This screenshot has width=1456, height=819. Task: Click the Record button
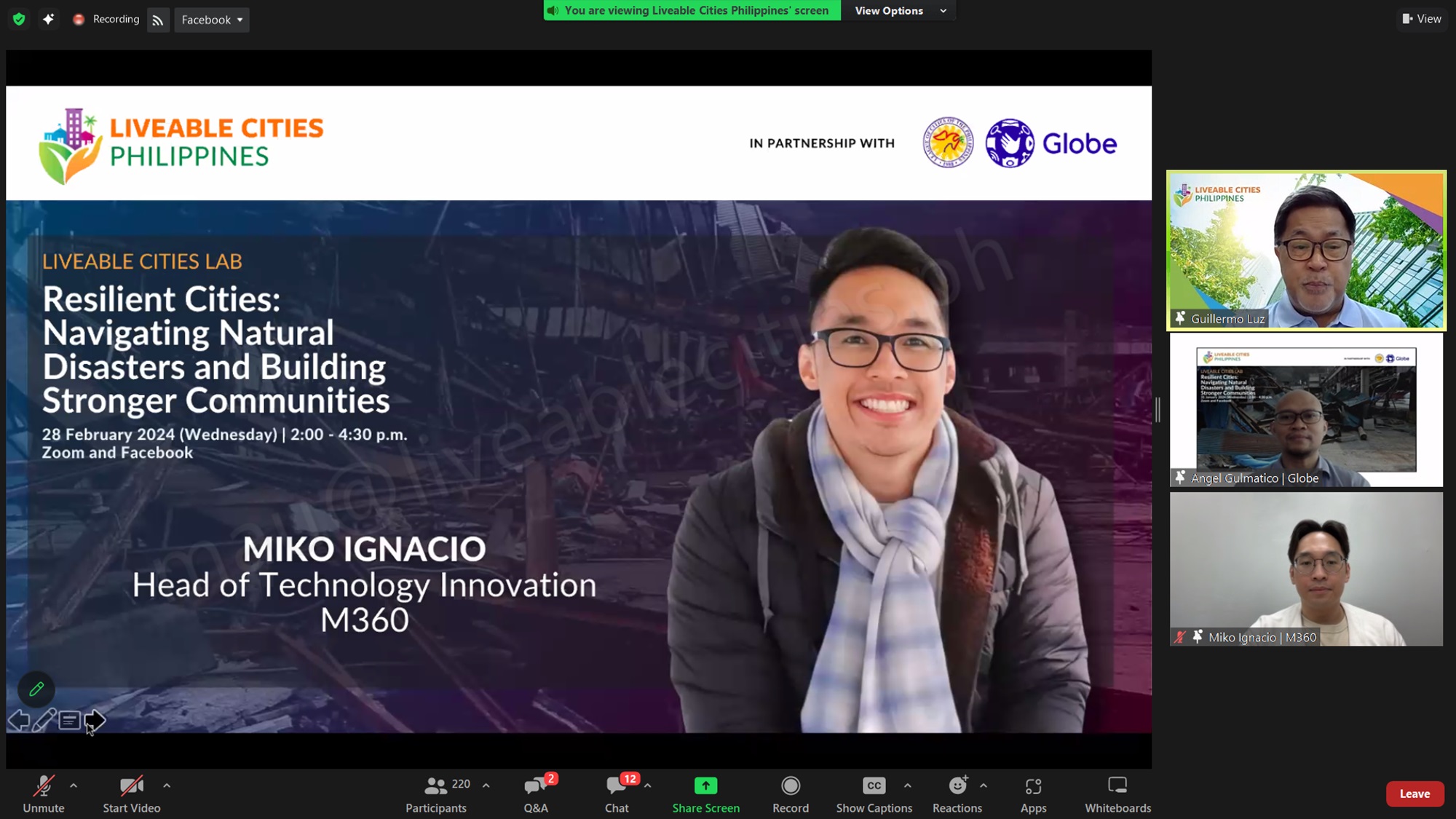pos(791,794)
